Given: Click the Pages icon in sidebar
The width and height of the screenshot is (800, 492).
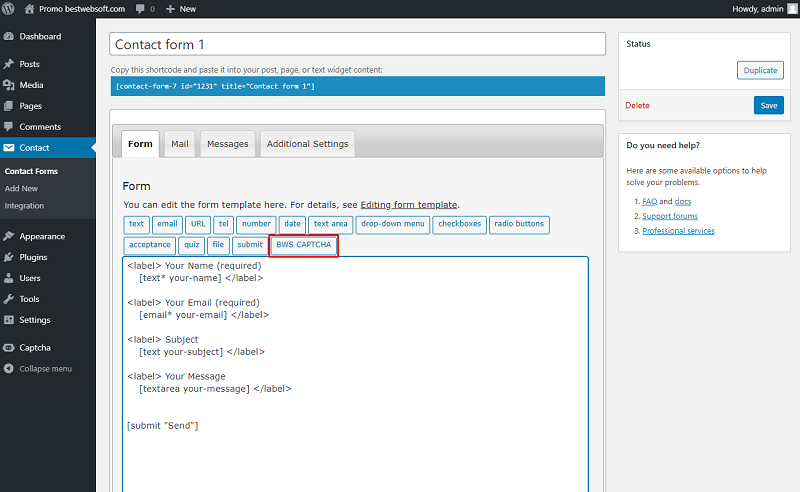Looking at the screenshot, I should click(x=9, y=106).
